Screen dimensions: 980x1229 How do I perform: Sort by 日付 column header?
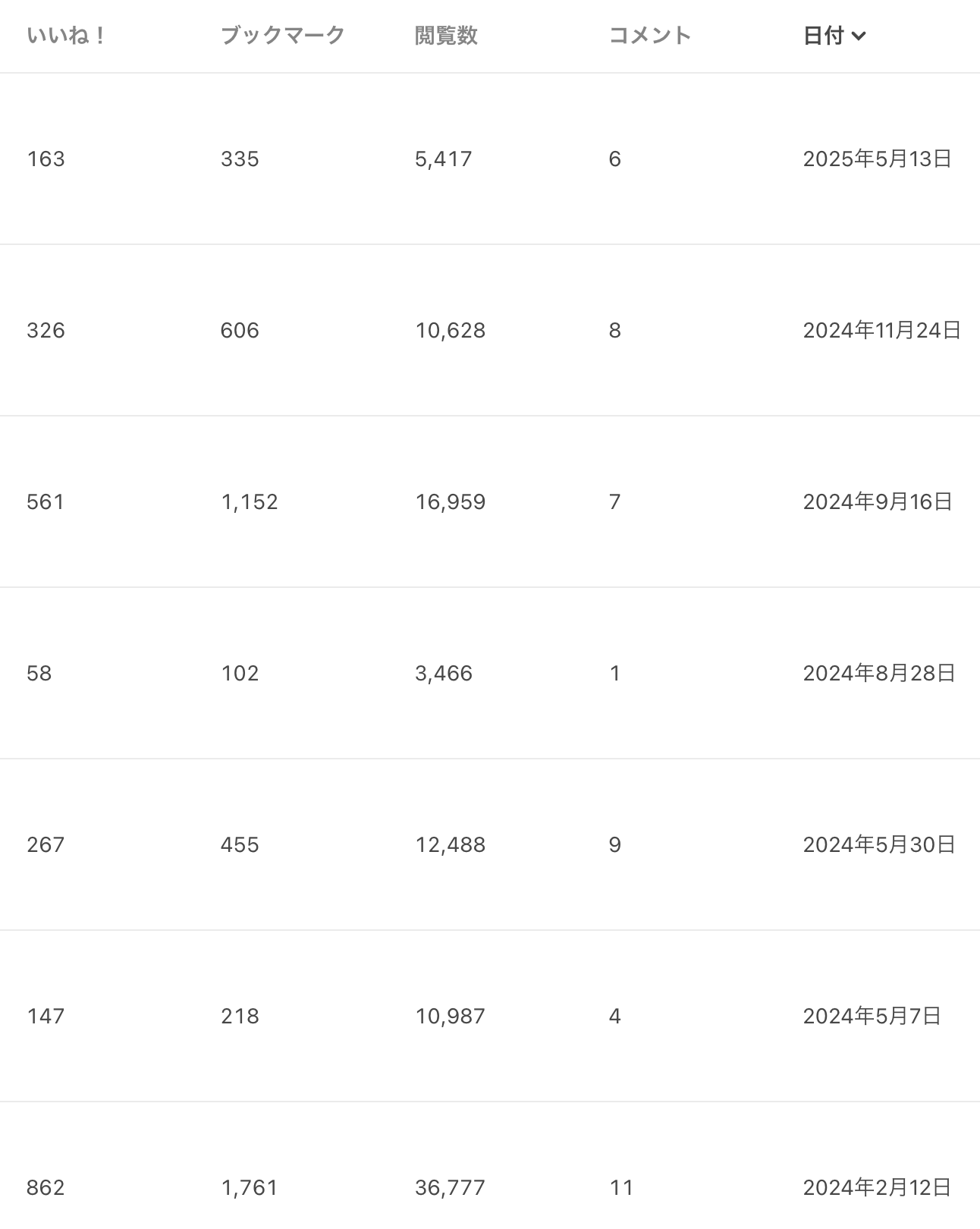coord(824,36)
